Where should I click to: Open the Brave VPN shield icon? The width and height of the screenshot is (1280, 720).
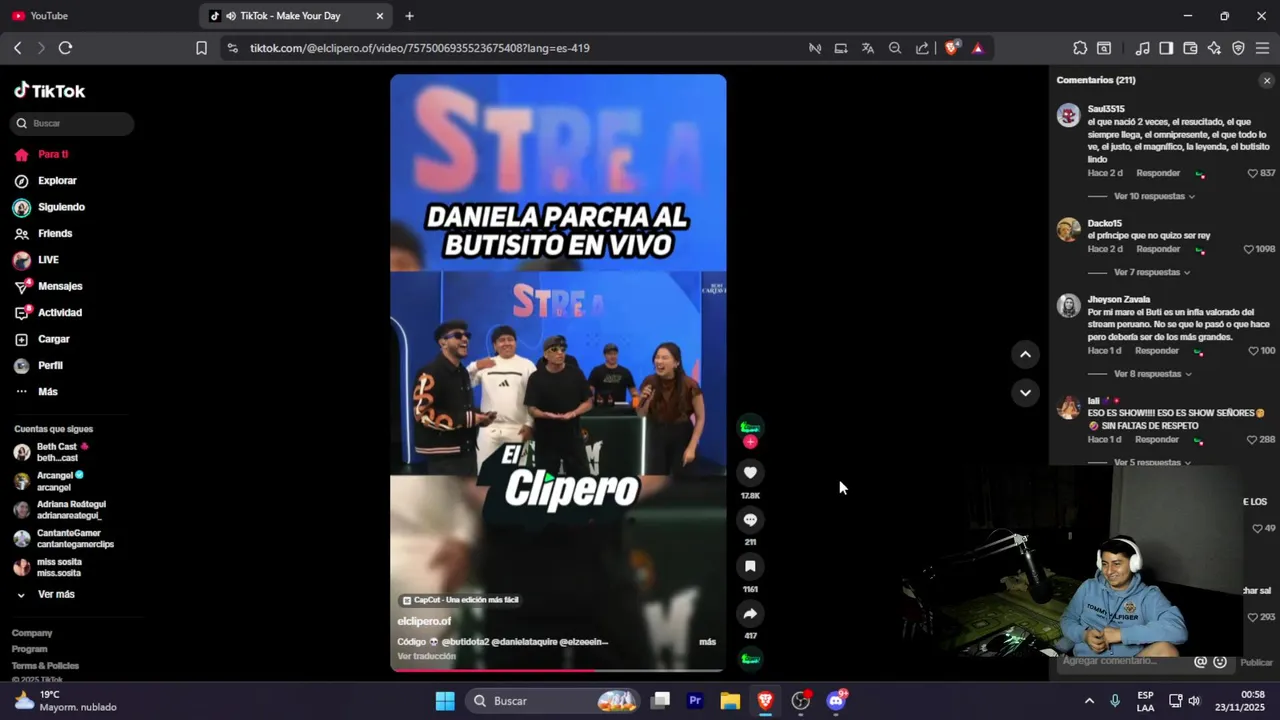(x=1238, y=48)
